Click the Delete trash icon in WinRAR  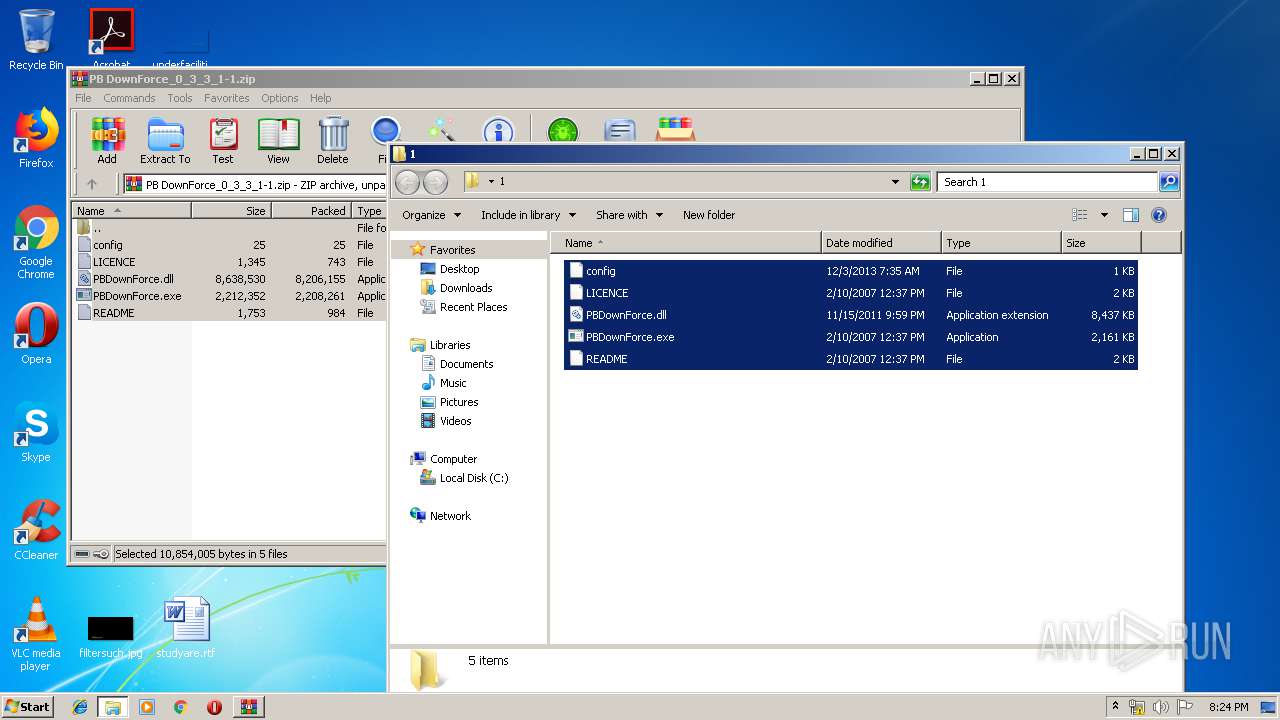(x=333, y=141)
